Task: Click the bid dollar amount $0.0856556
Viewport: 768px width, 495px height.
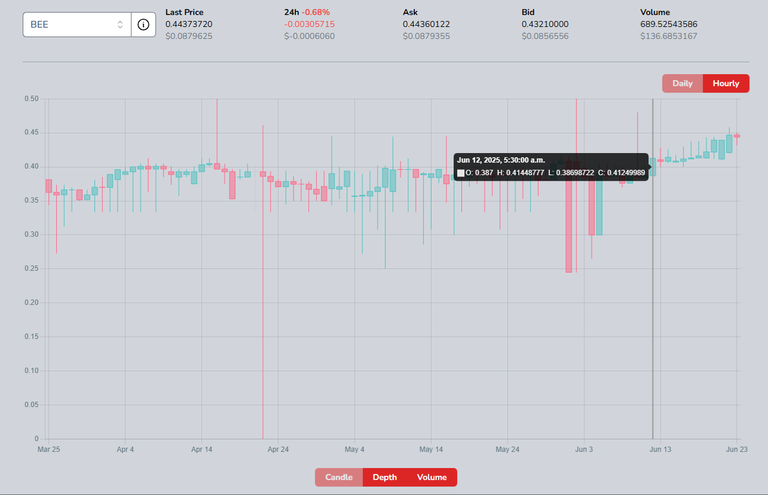Action: (x=545, y=36)
